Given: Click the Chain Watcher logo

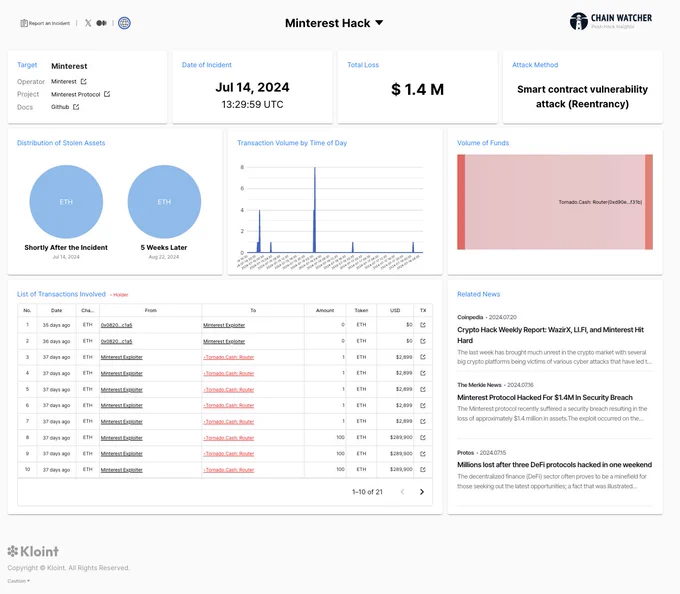Looking at the screenshot, I should (x=611, y=21).
